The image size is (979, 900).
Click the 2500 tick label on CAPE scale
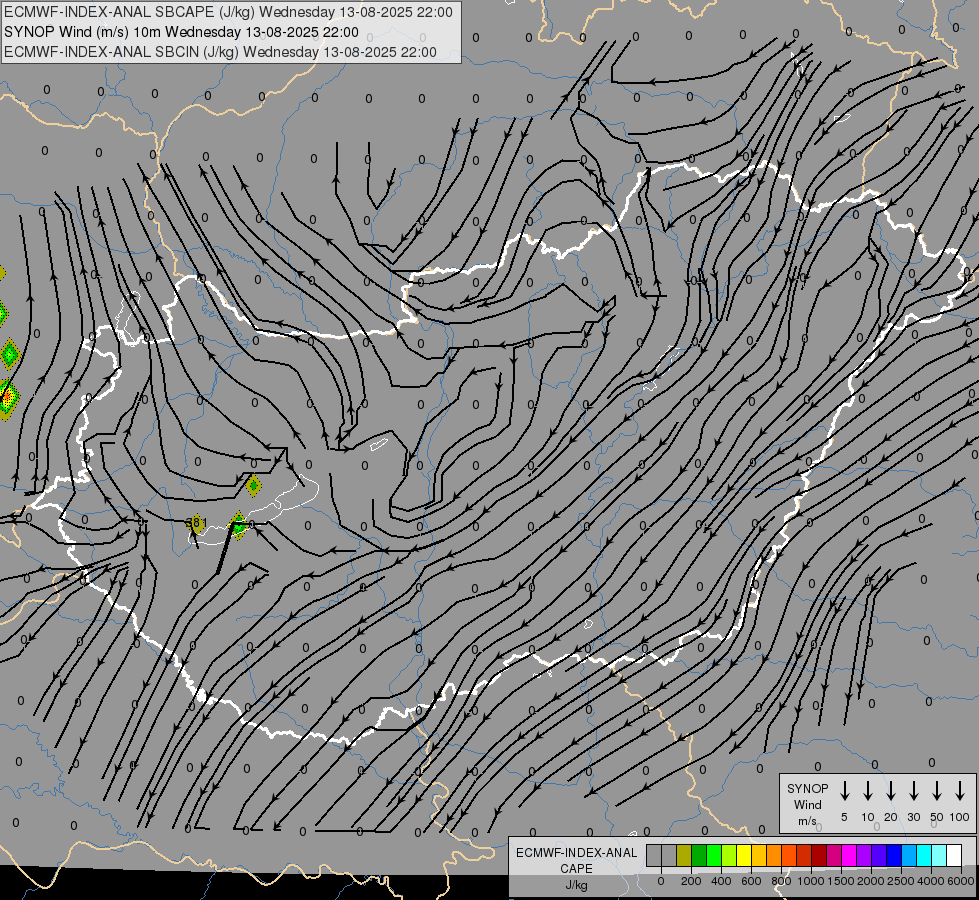(x=900, y=881)
